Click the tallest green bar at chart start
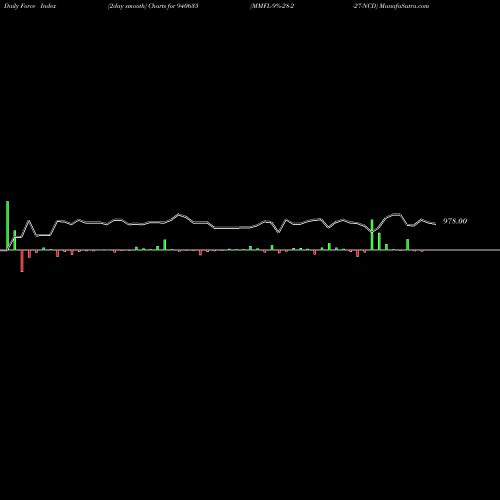This screenshot has width=500, height=500. coord(8,226)
